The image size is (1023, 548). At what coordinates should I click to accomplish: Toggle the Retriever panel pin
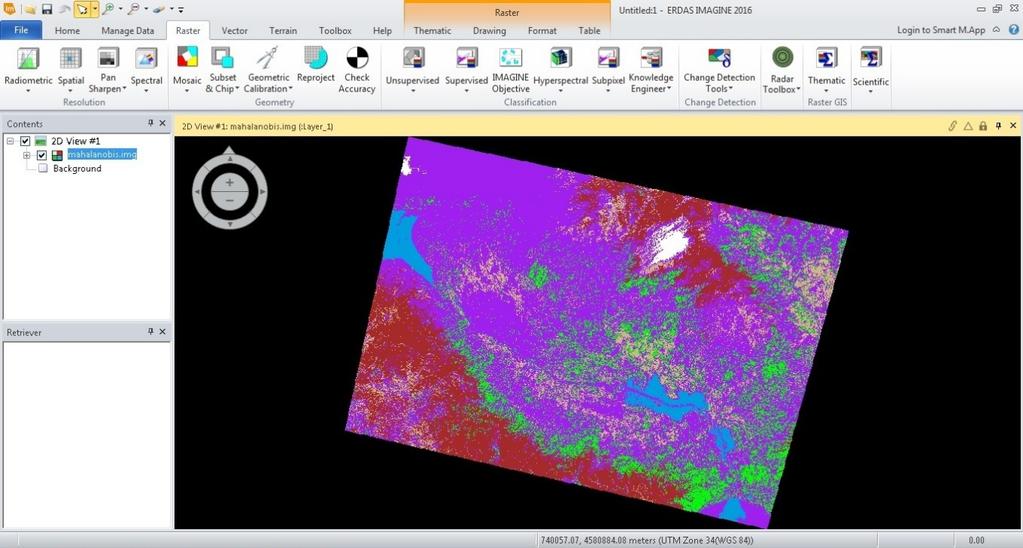(x=150, y=332)
